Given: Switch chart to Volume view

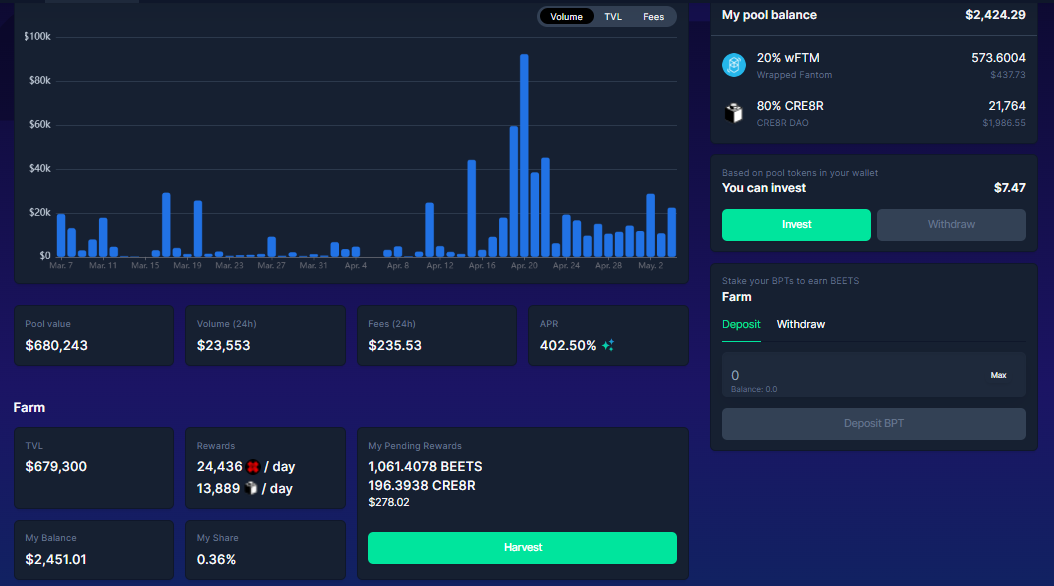Looking at the screenshot, I should 566,17.
